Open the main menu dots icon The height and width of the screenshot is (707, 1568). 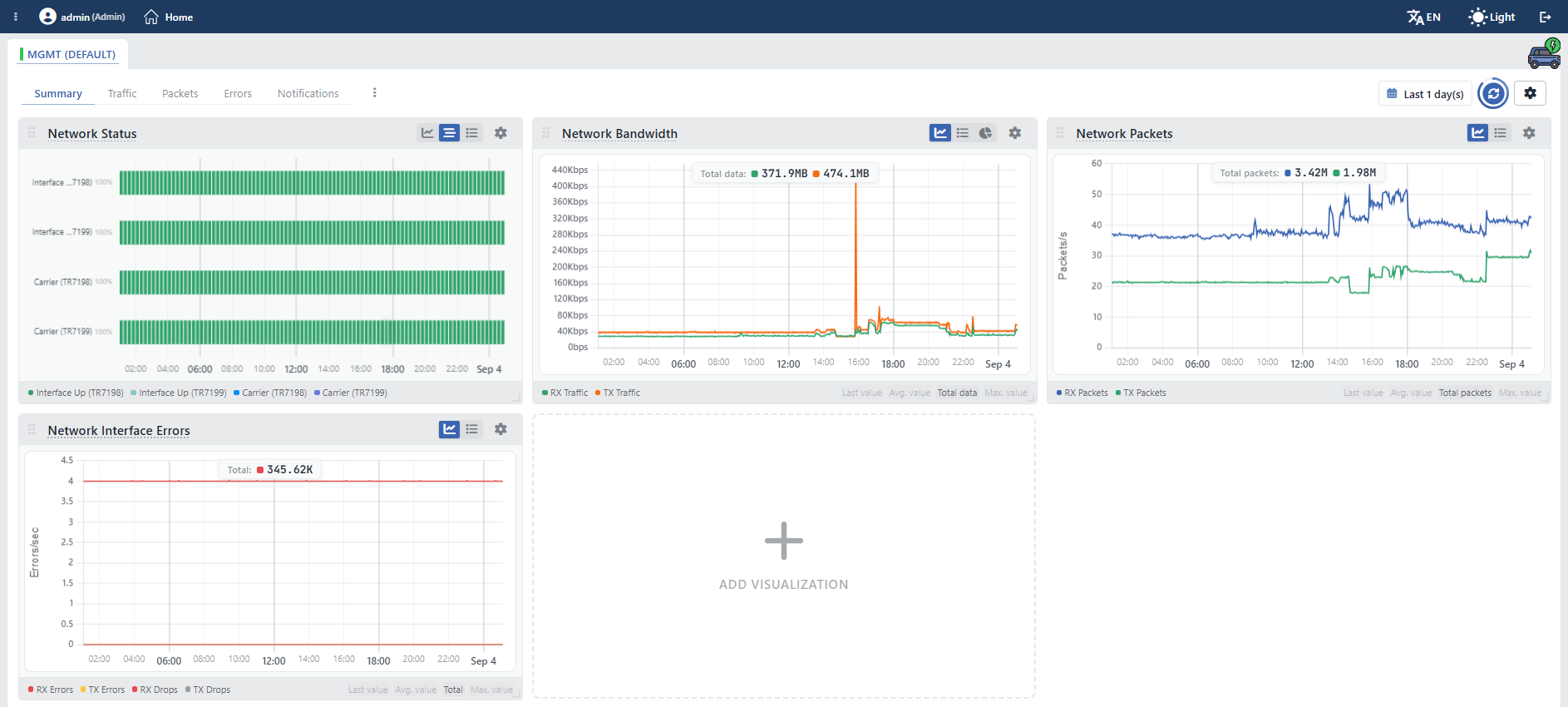pyautogui.click(x=16, y=17)
